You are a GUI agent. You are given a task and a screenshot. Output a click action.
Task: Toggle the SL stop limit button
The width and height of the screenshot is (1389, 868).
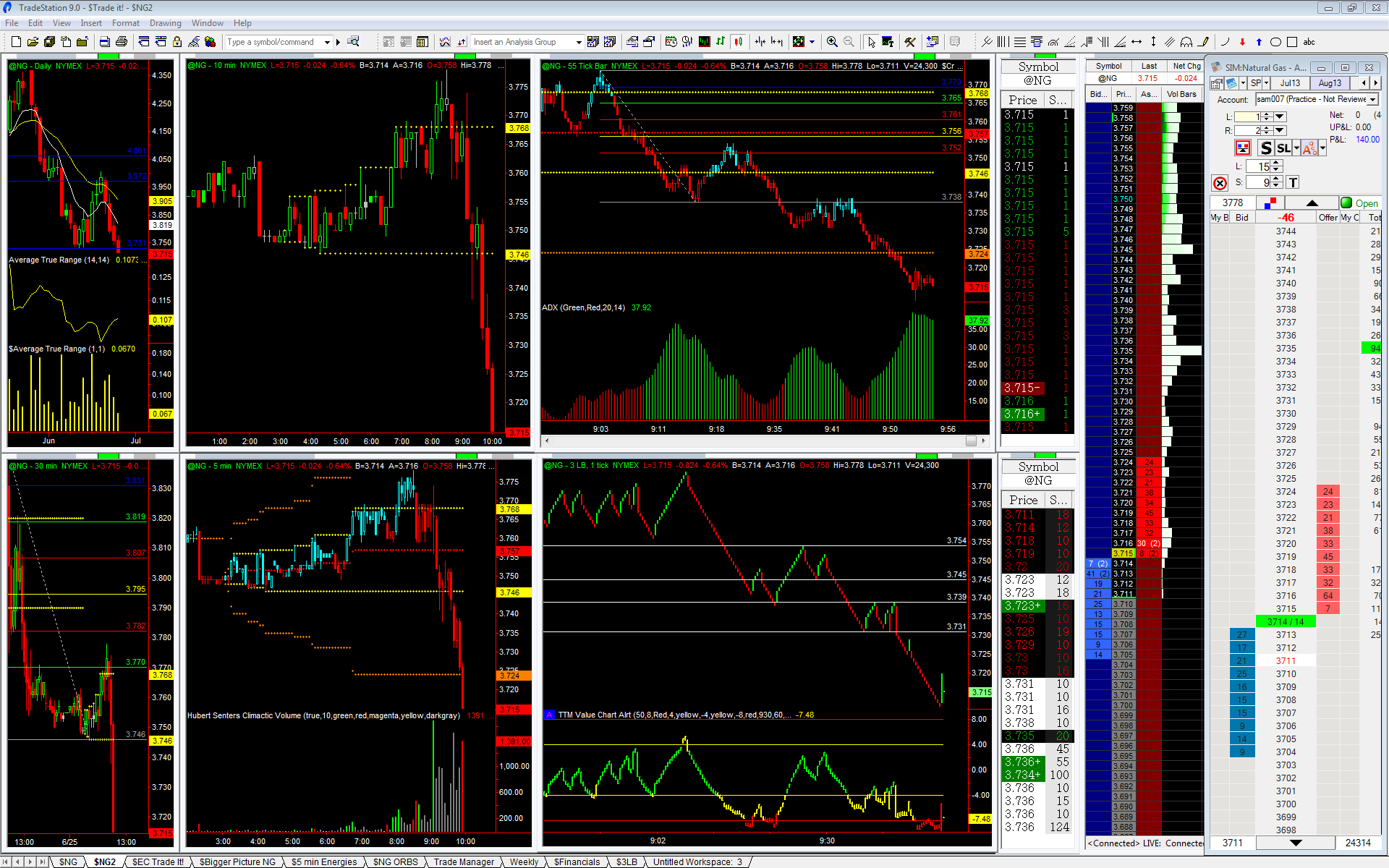1283,148
